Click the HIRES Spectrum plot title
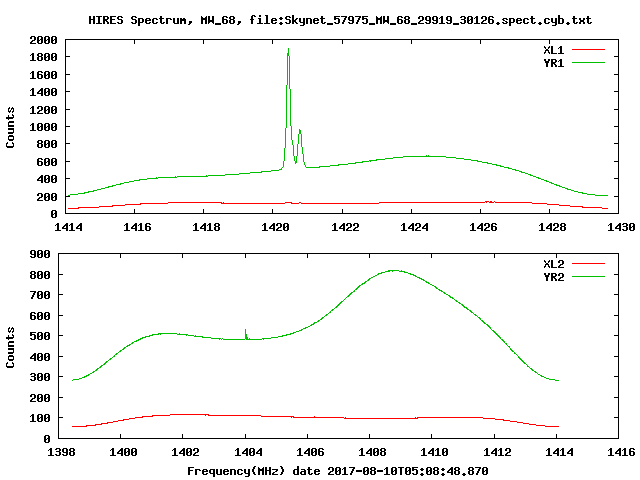 click(340, 20)
